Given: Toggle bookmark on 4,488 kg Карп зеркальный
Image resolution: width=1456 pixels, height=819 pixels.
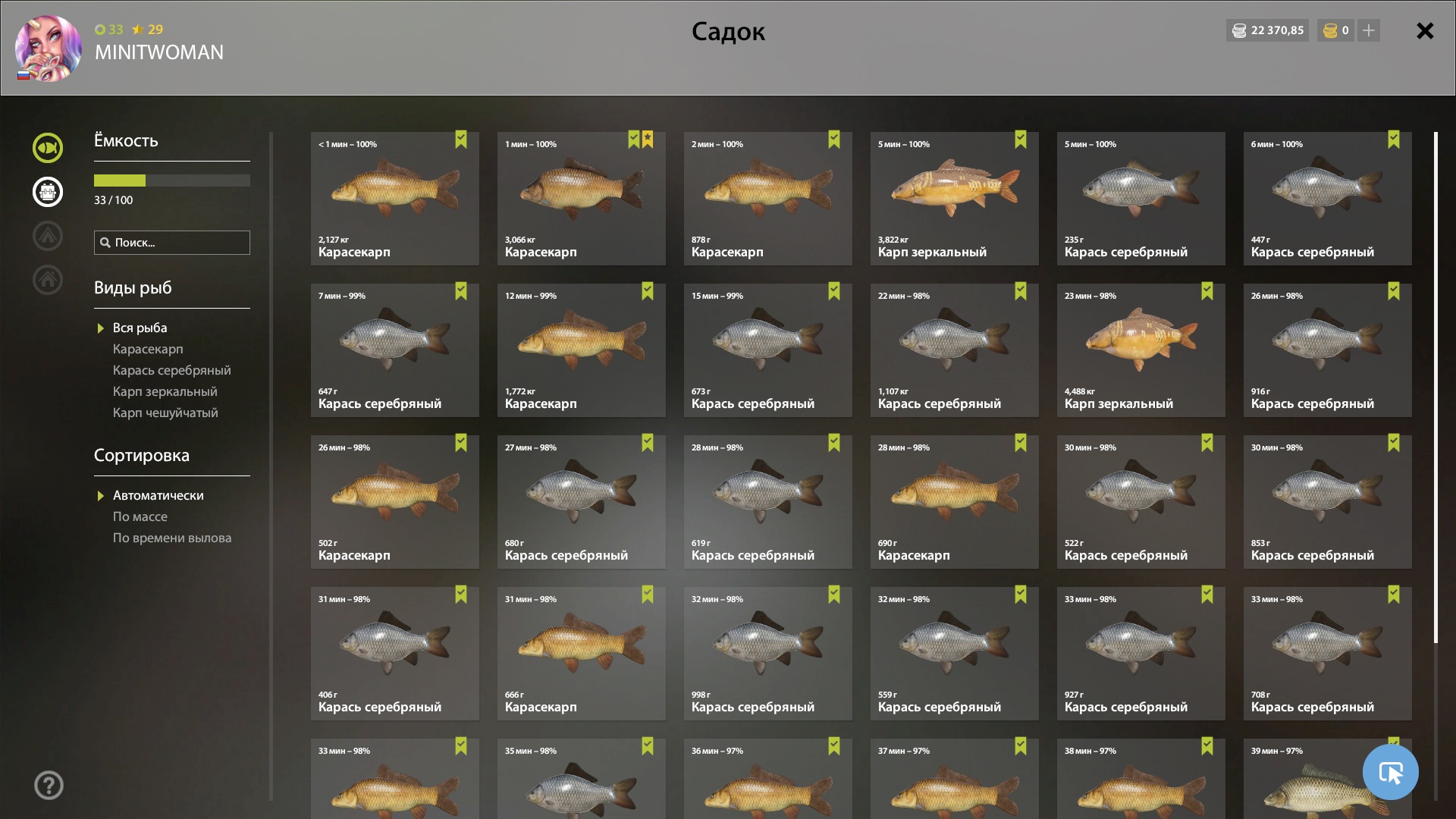Looking at the screenshot, I should 1207,291.
